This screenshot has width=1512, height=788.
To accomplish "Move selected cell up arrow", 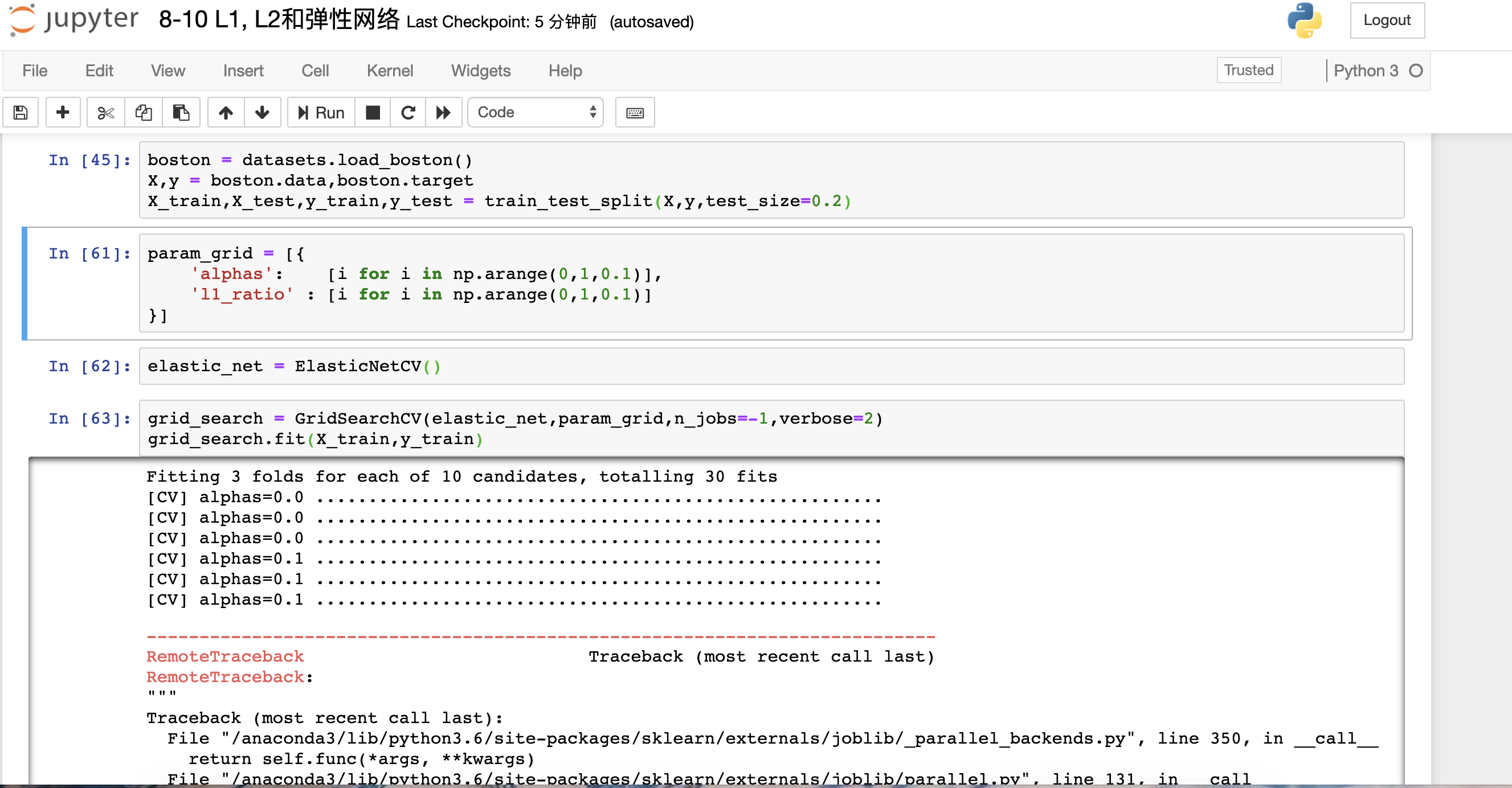I will (226, 112).
